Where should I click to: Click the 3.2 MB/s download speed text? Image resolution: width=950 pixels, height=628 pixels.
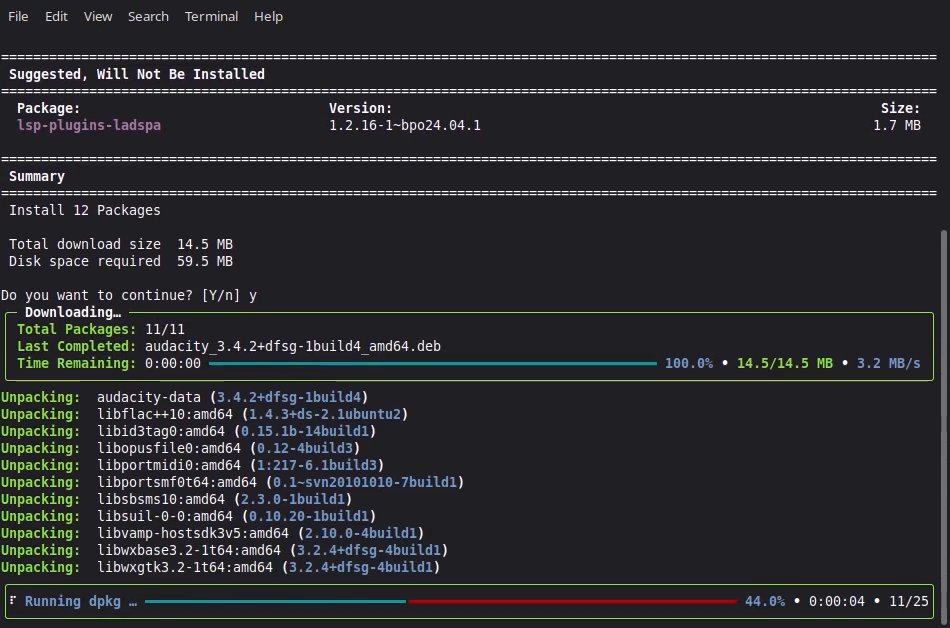(x=888, y=363)
